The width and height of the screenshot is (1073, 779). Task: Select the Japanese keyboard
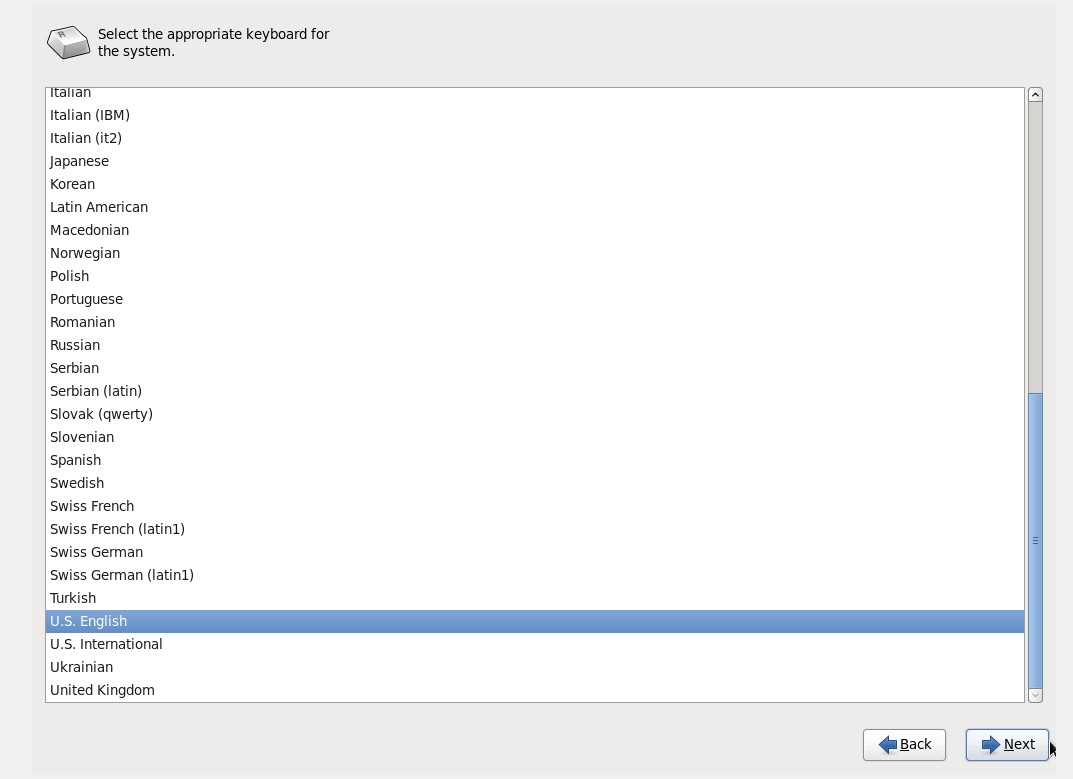click(x=534, y=161)
